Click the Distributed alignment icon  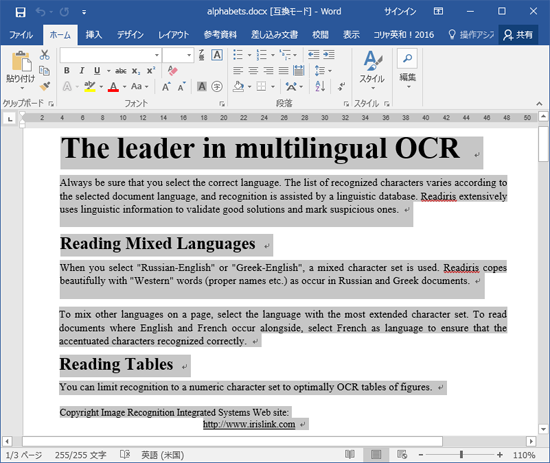tap(299, 71)
